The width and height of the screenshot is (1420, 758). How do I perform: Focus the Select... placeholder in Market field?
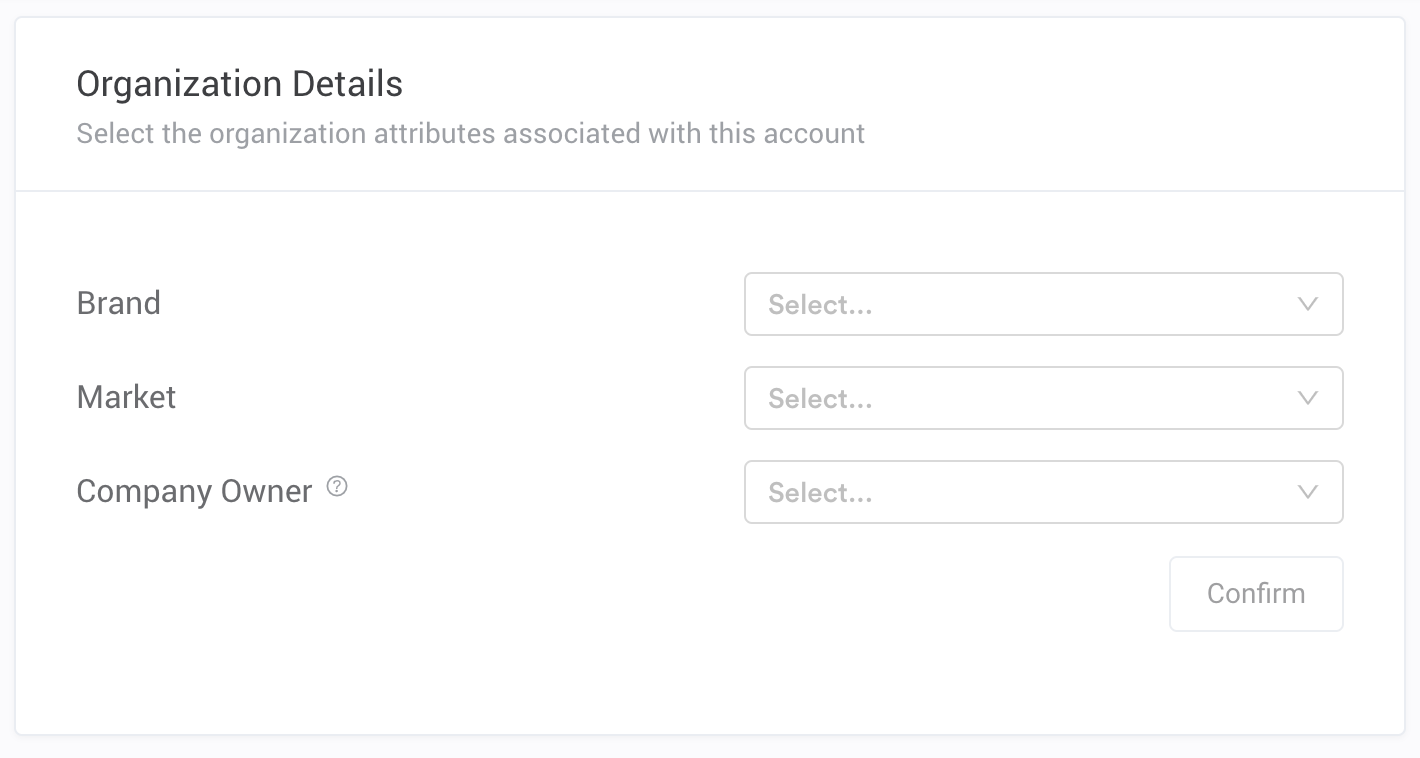point(820,399)
